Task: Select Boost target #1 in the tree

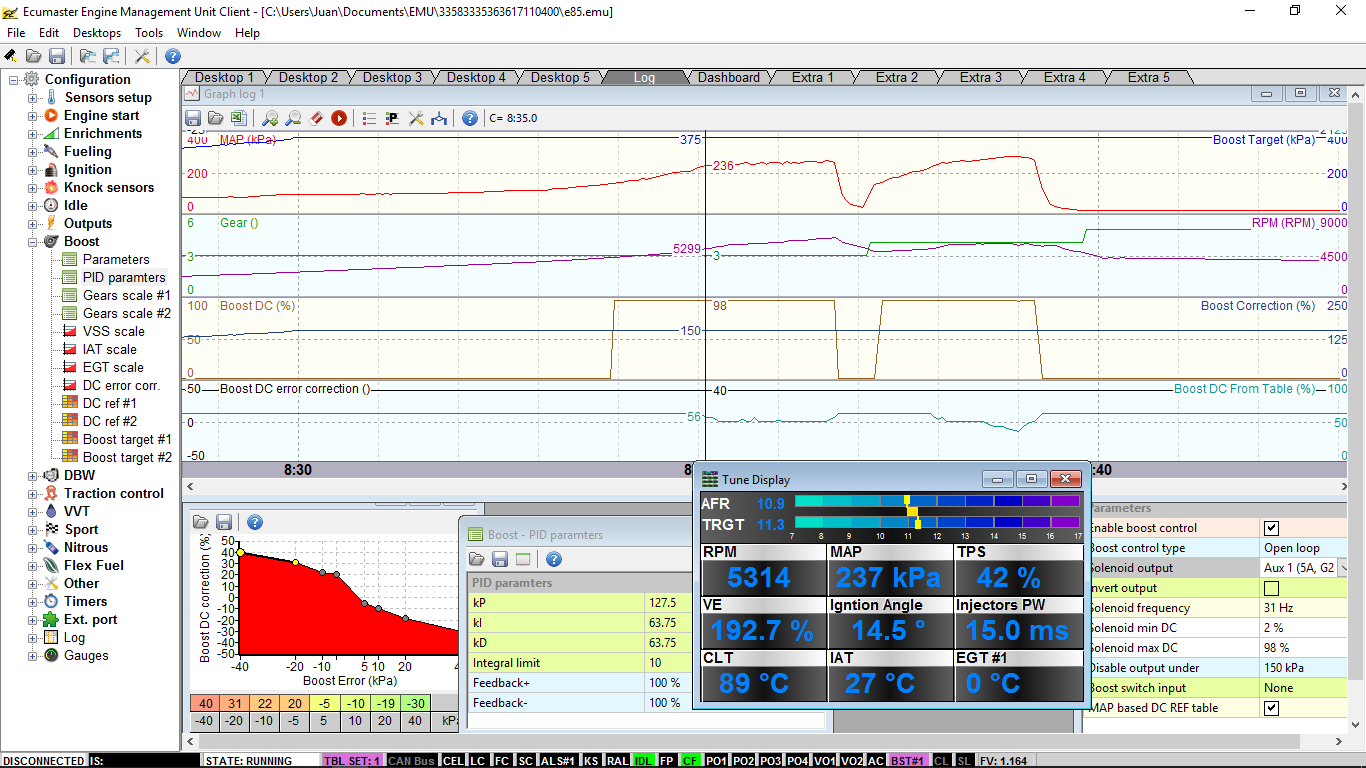Action: [x=126, y=439]
